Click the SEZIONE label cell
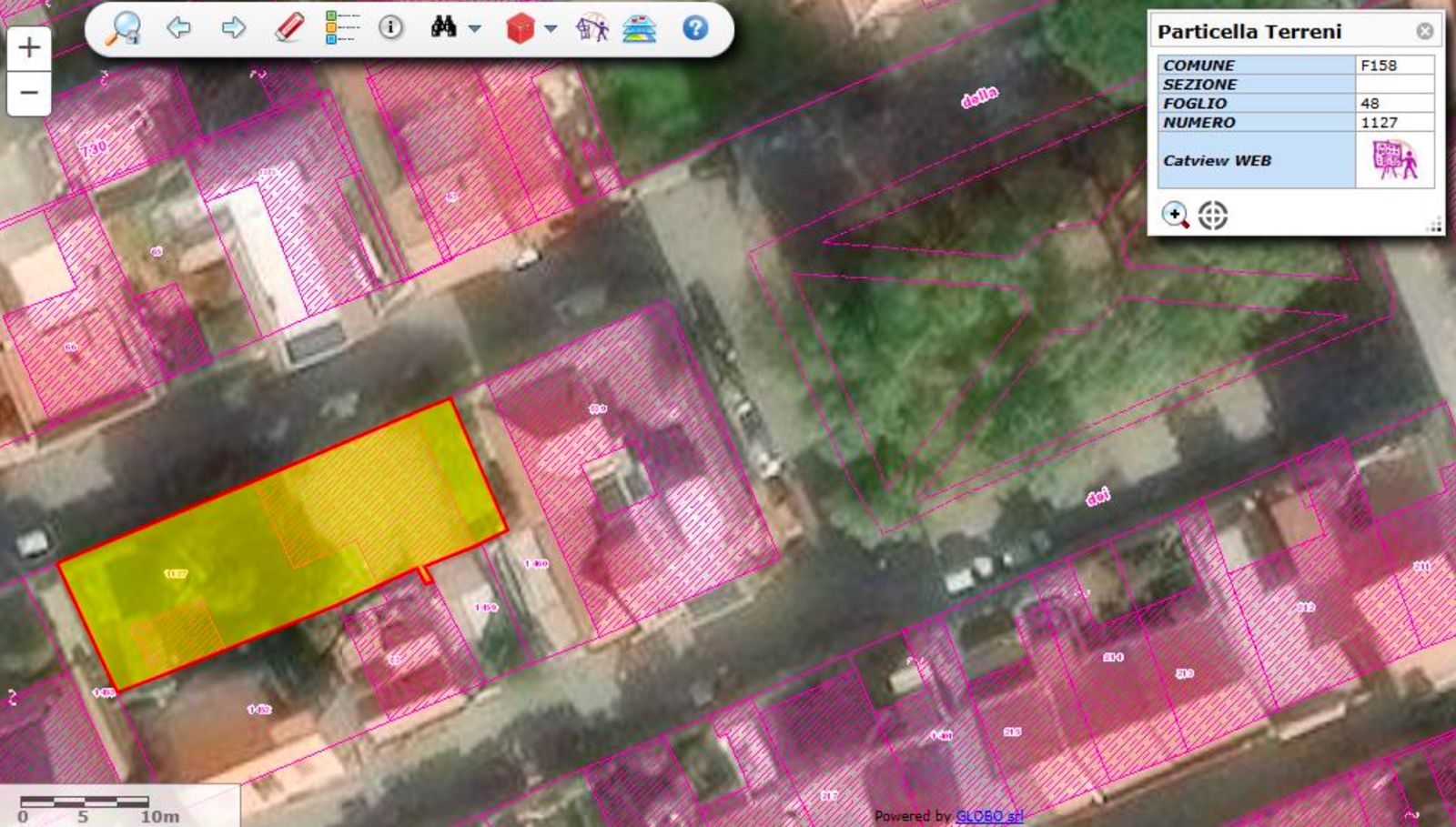This screenshot has height=827, width=1456. click(1257, 85)
